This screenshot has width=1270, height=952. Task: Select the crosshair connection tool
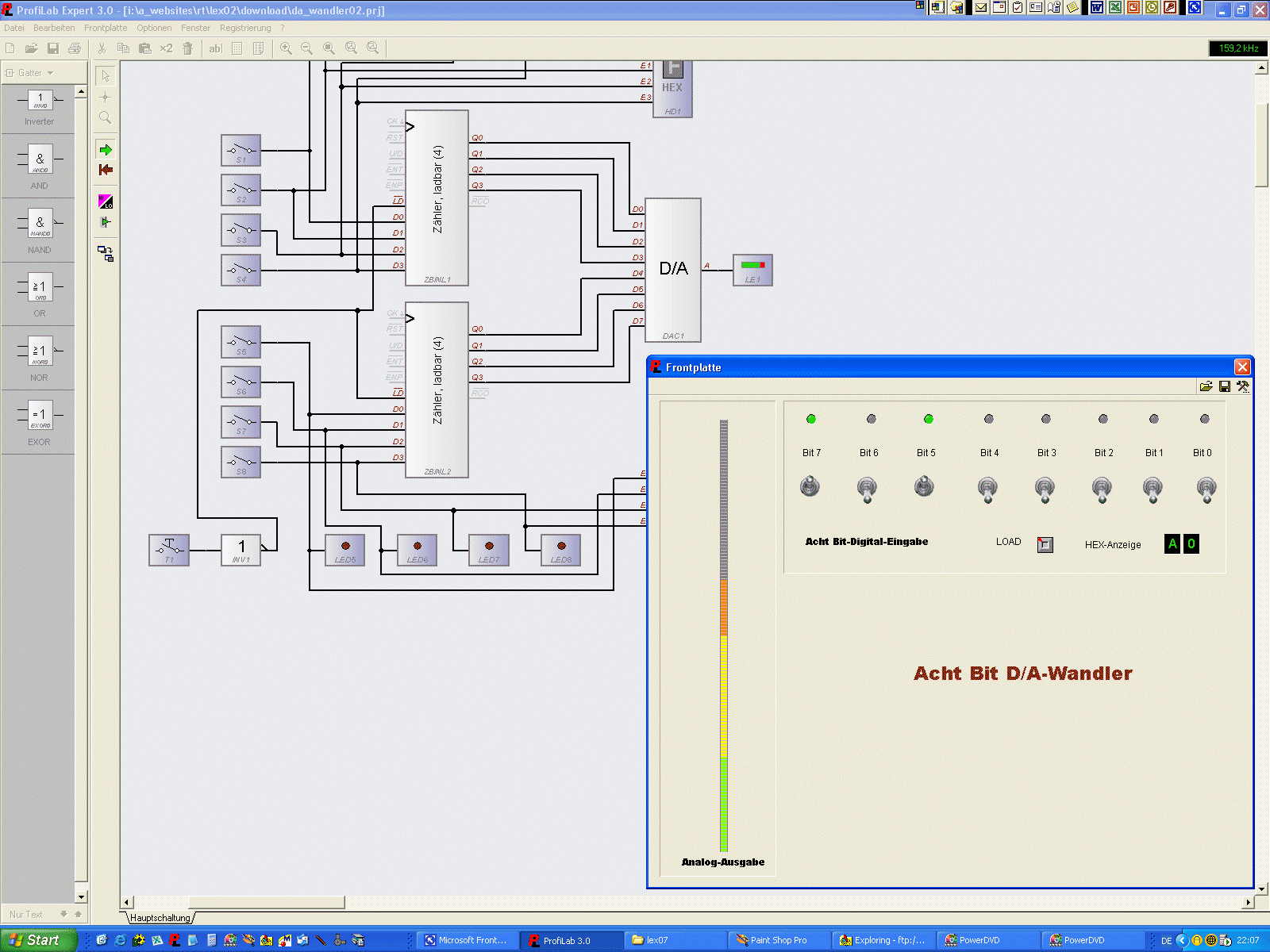click(x=106, y=97)
